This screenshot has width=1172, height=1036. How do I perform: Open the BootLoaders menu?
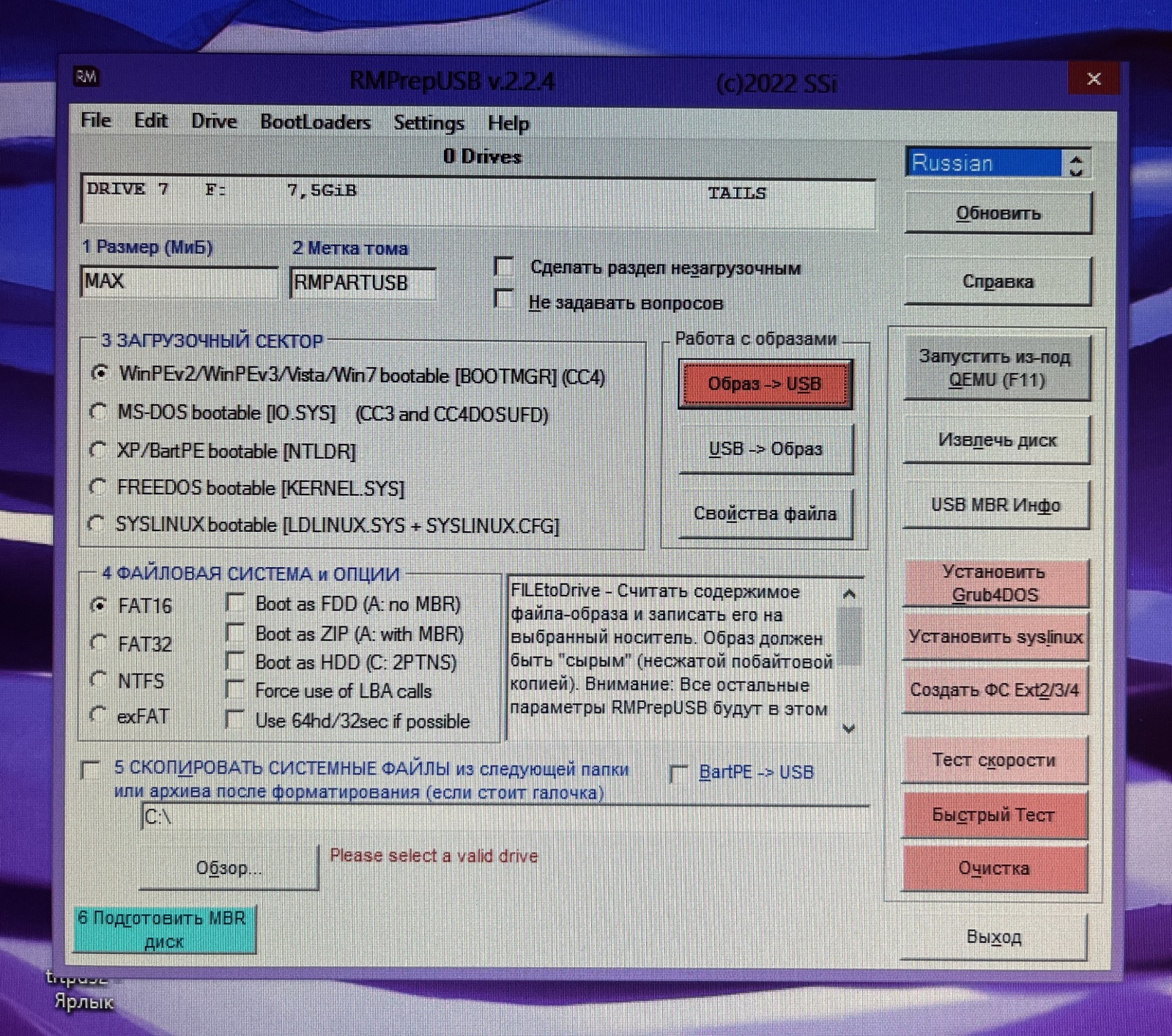coord(316,122)
